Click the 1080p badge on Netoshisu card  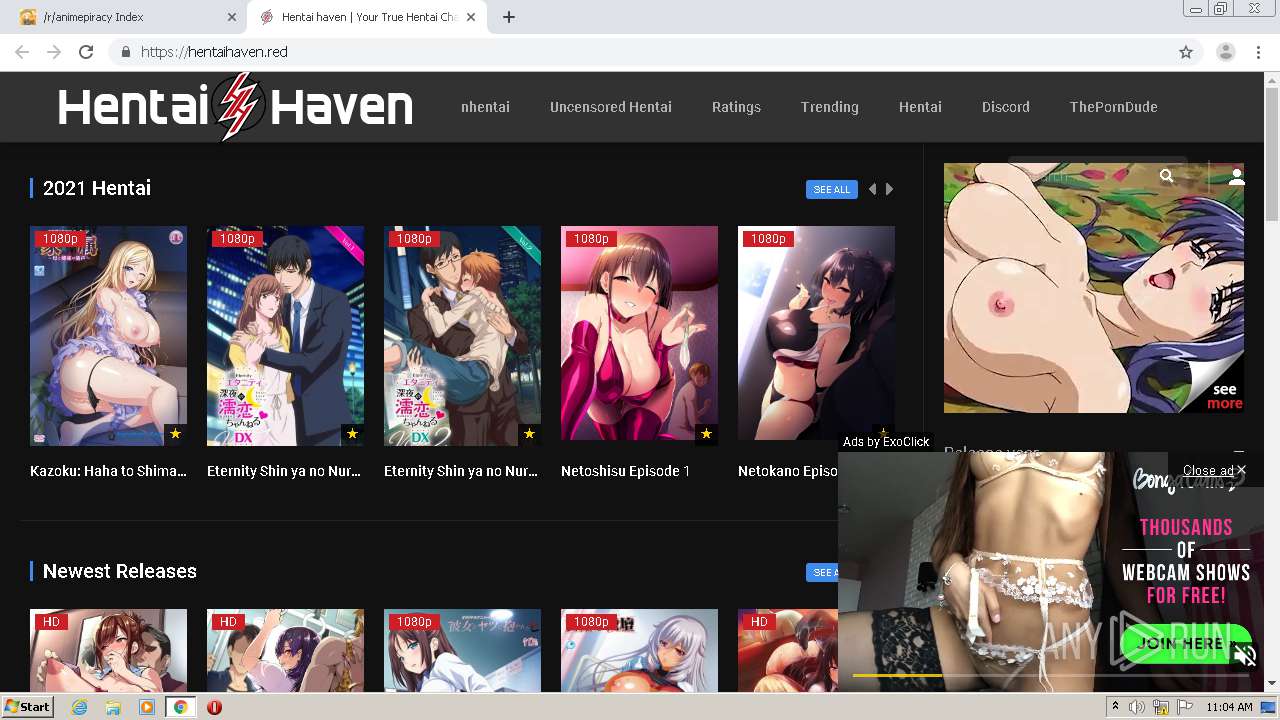point(591,239)
